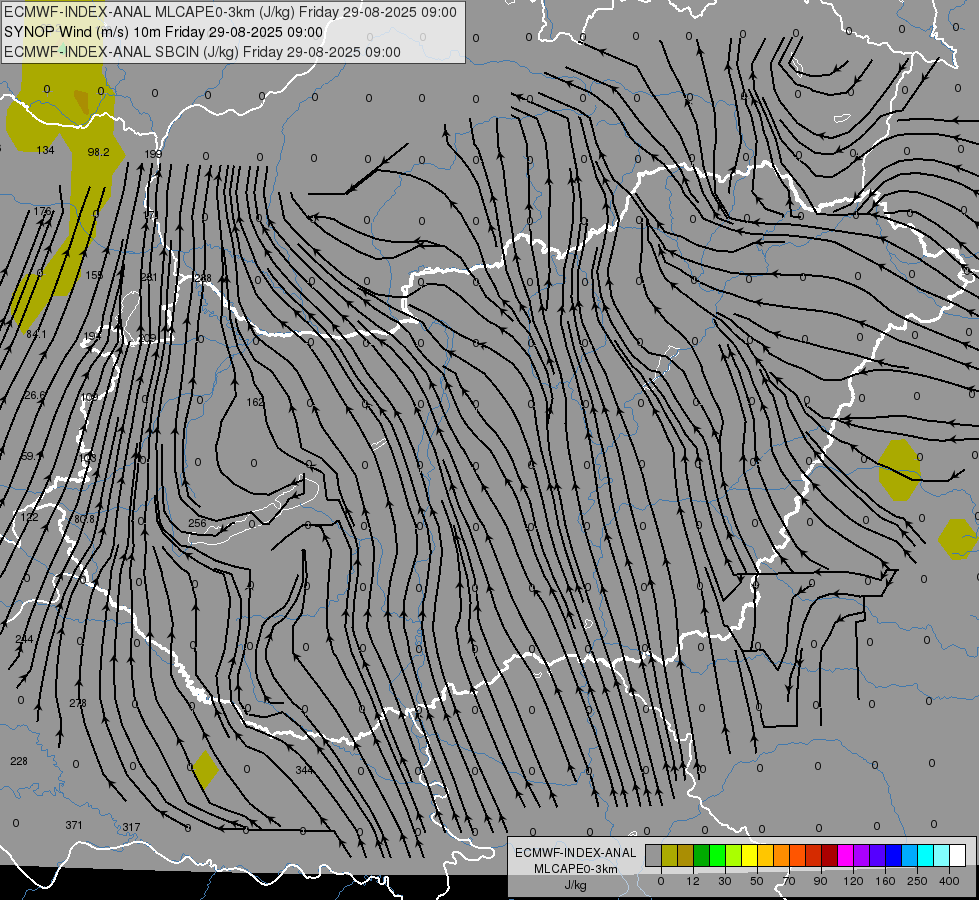This screenshot has height=900, width=979.
Task: Click the map value 84.1
Action: click(x=36, y=334)
